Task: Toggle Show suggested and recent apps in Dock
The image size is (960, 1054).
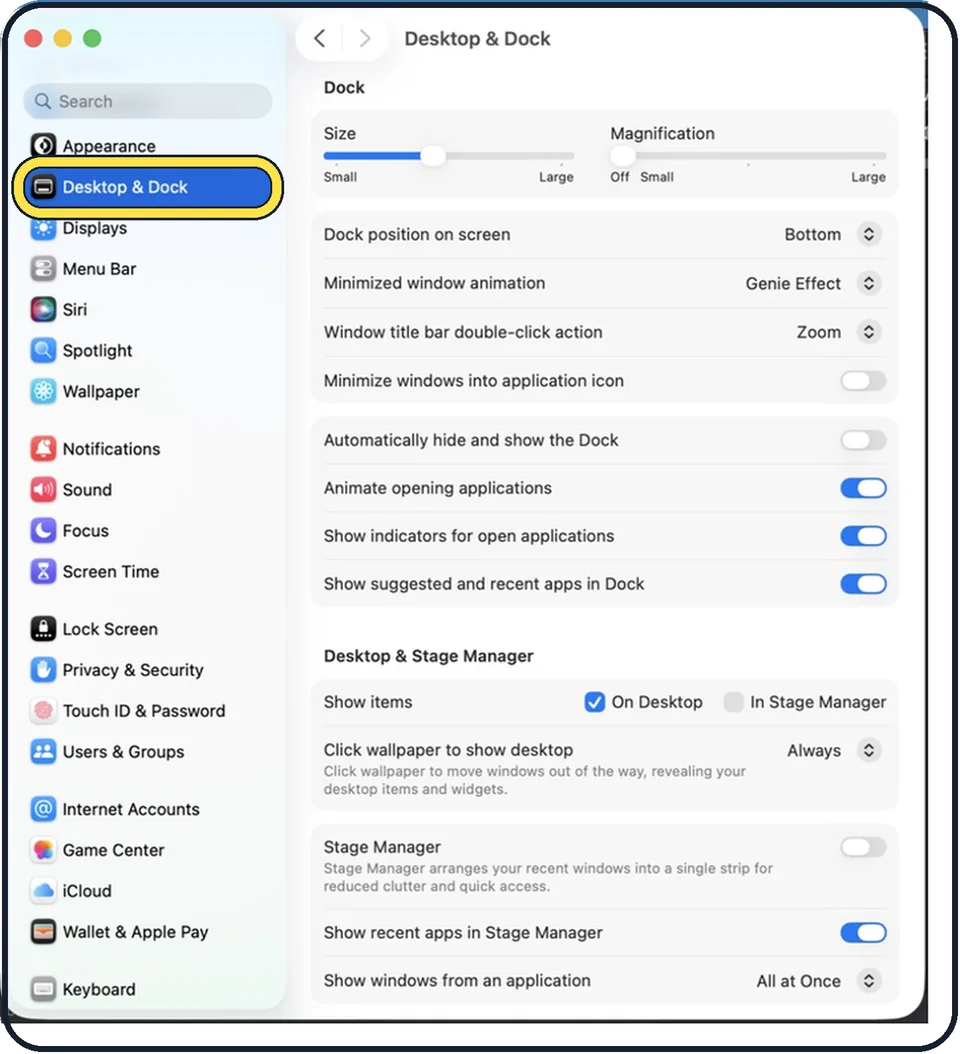Action: 863,583
